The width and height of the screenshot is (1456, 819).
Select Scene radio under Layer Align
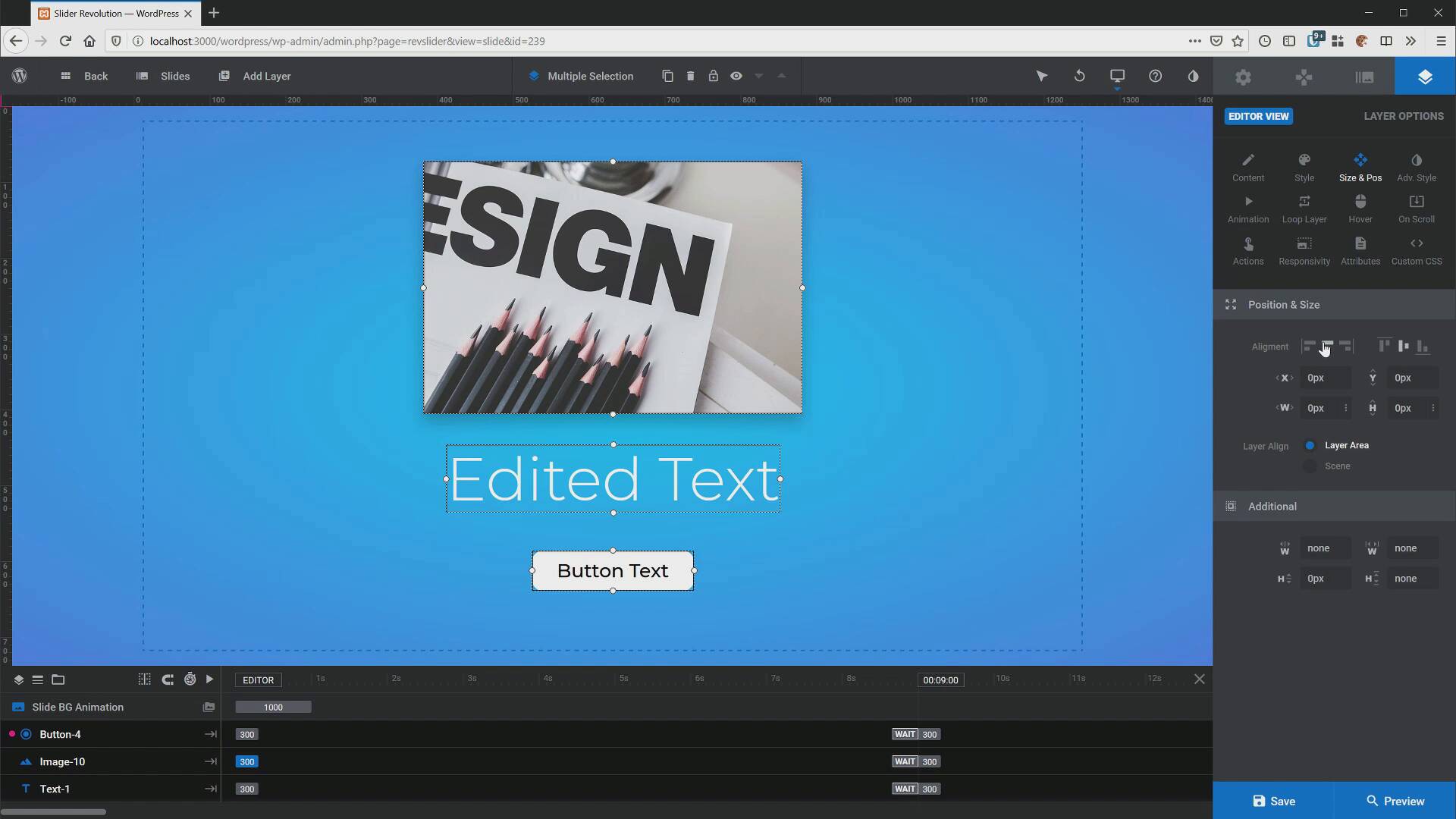[1309, 466]
